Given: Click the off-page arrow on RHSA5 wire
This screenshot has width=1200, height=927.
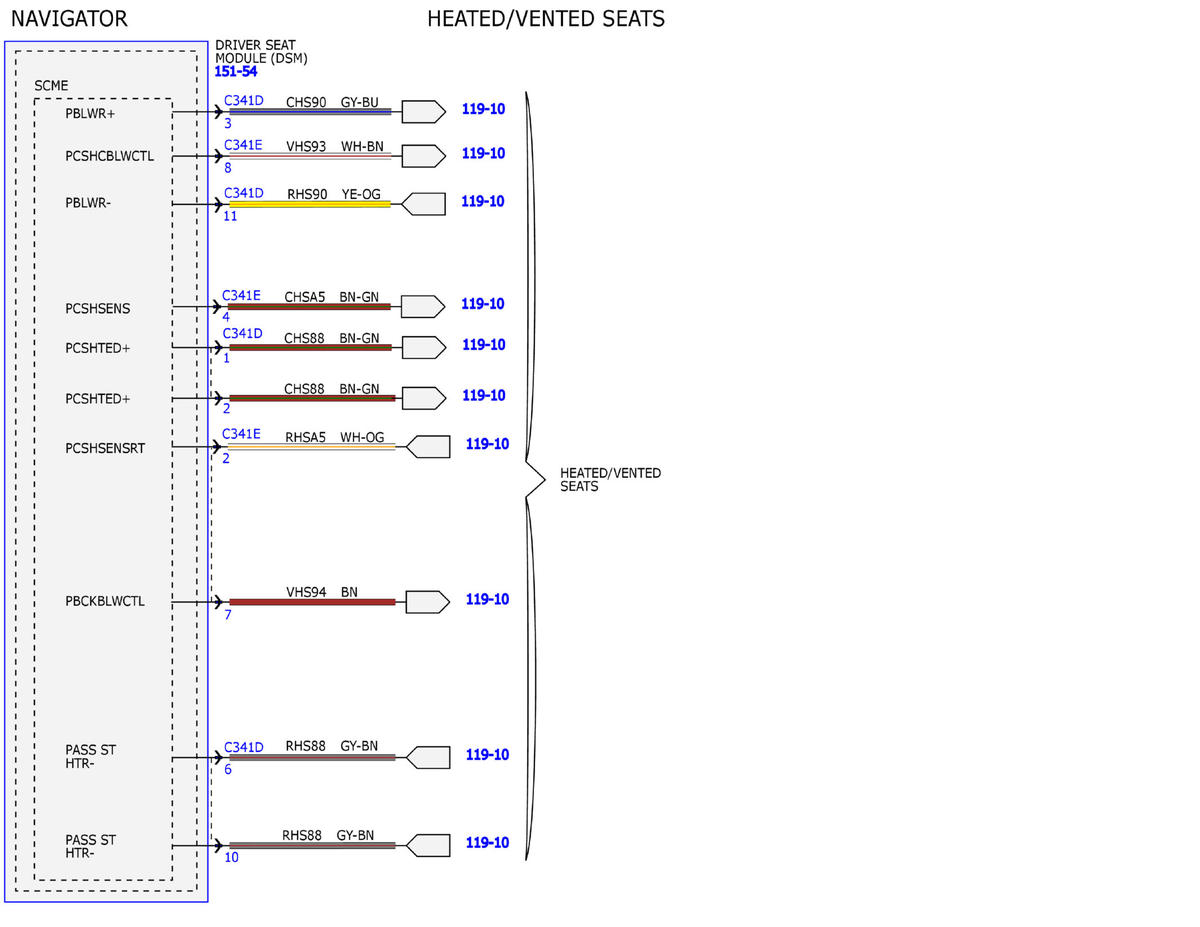Looking at the screenshot, I should 427,446.
